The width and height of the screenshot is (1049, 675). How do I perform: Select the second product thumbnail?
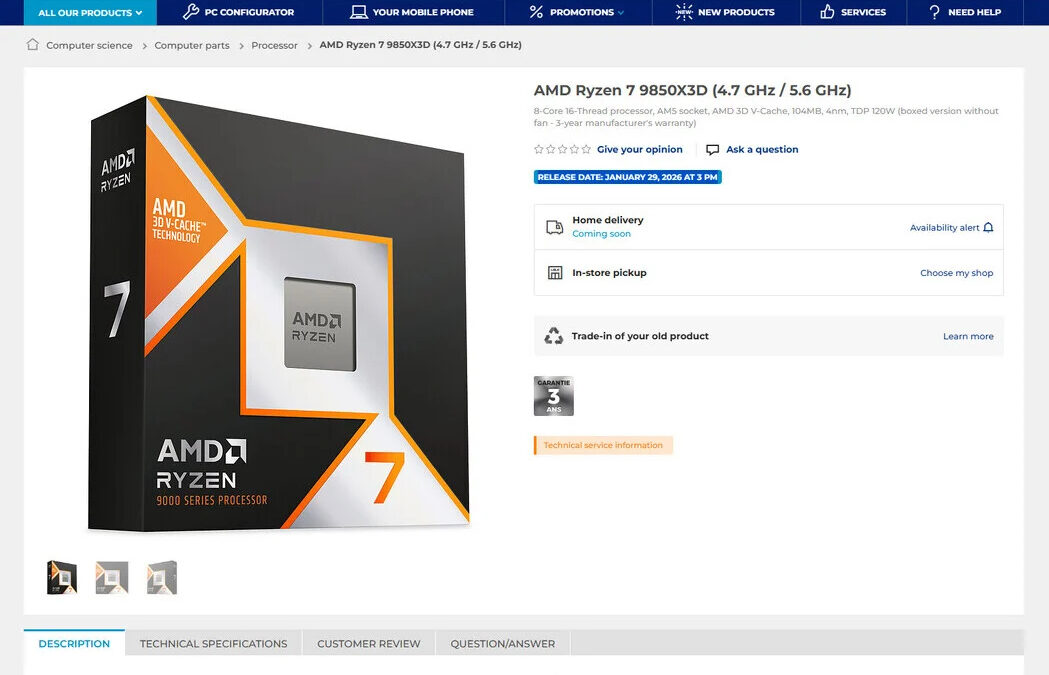click(111, 576)
